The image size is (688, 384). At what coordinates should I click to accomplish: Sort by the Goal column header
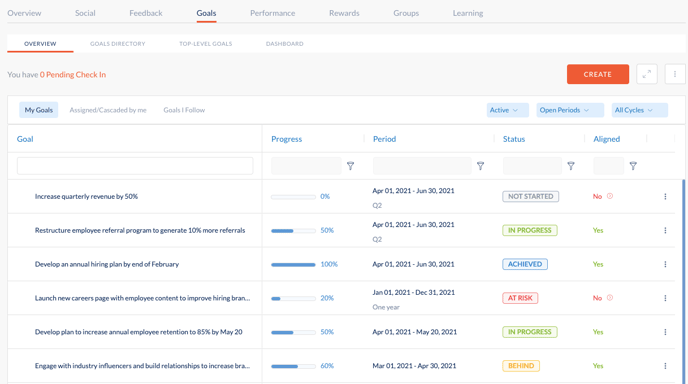coord(25,139)
